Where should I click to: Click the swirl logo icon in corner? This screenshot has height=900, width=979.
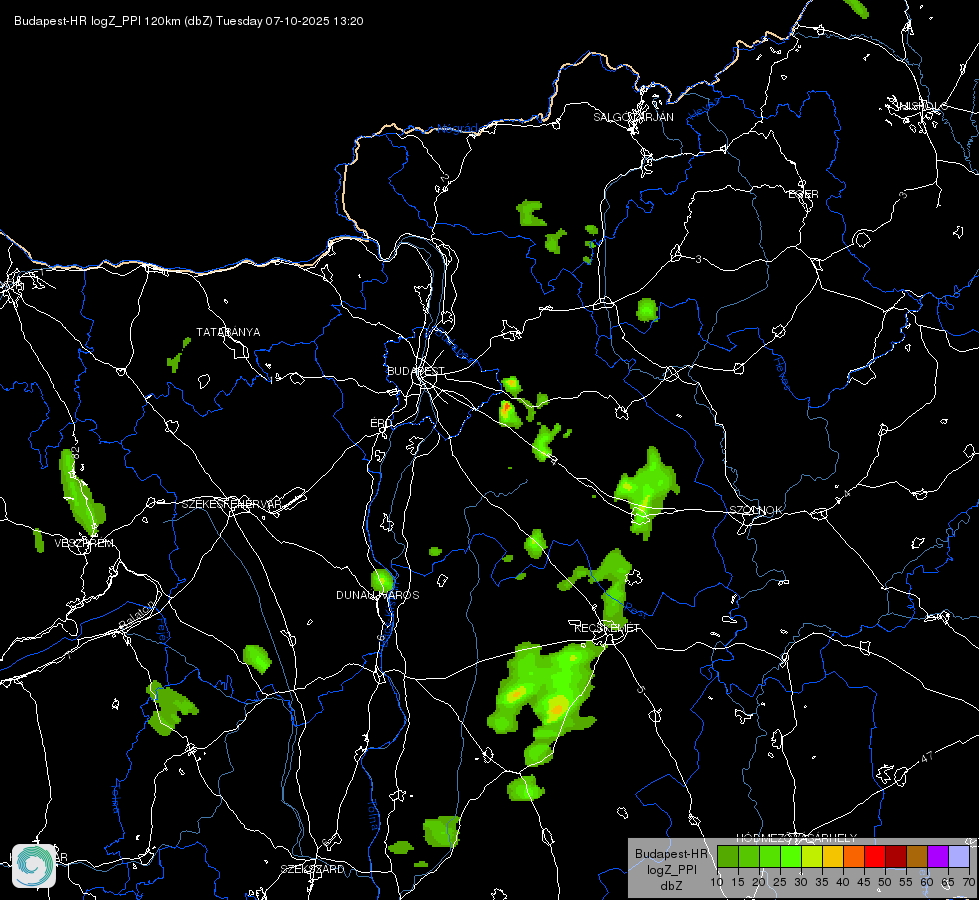[34, 866]
